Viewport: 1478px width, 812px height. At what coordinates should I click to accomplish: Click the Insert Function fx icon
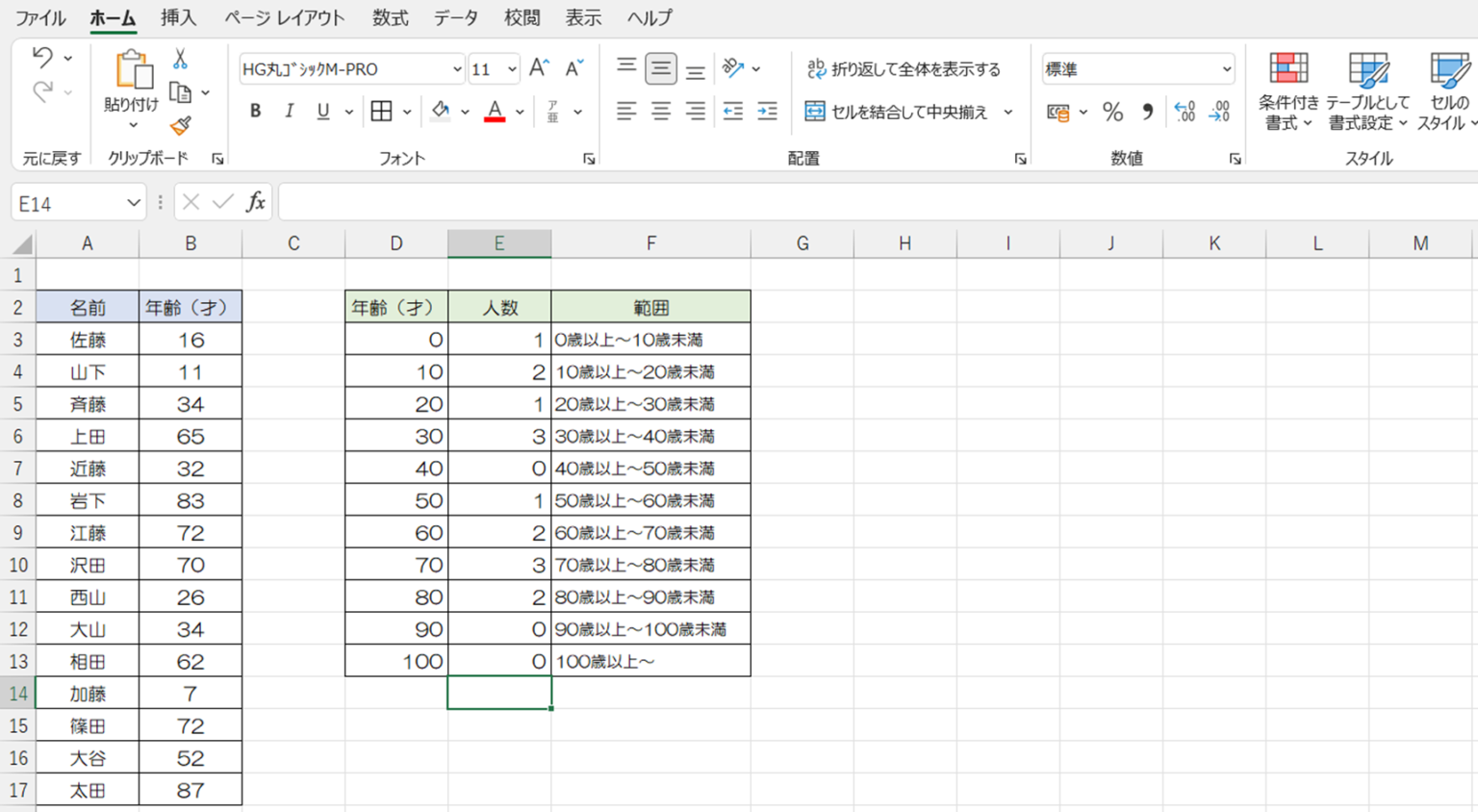pos(255,202)
